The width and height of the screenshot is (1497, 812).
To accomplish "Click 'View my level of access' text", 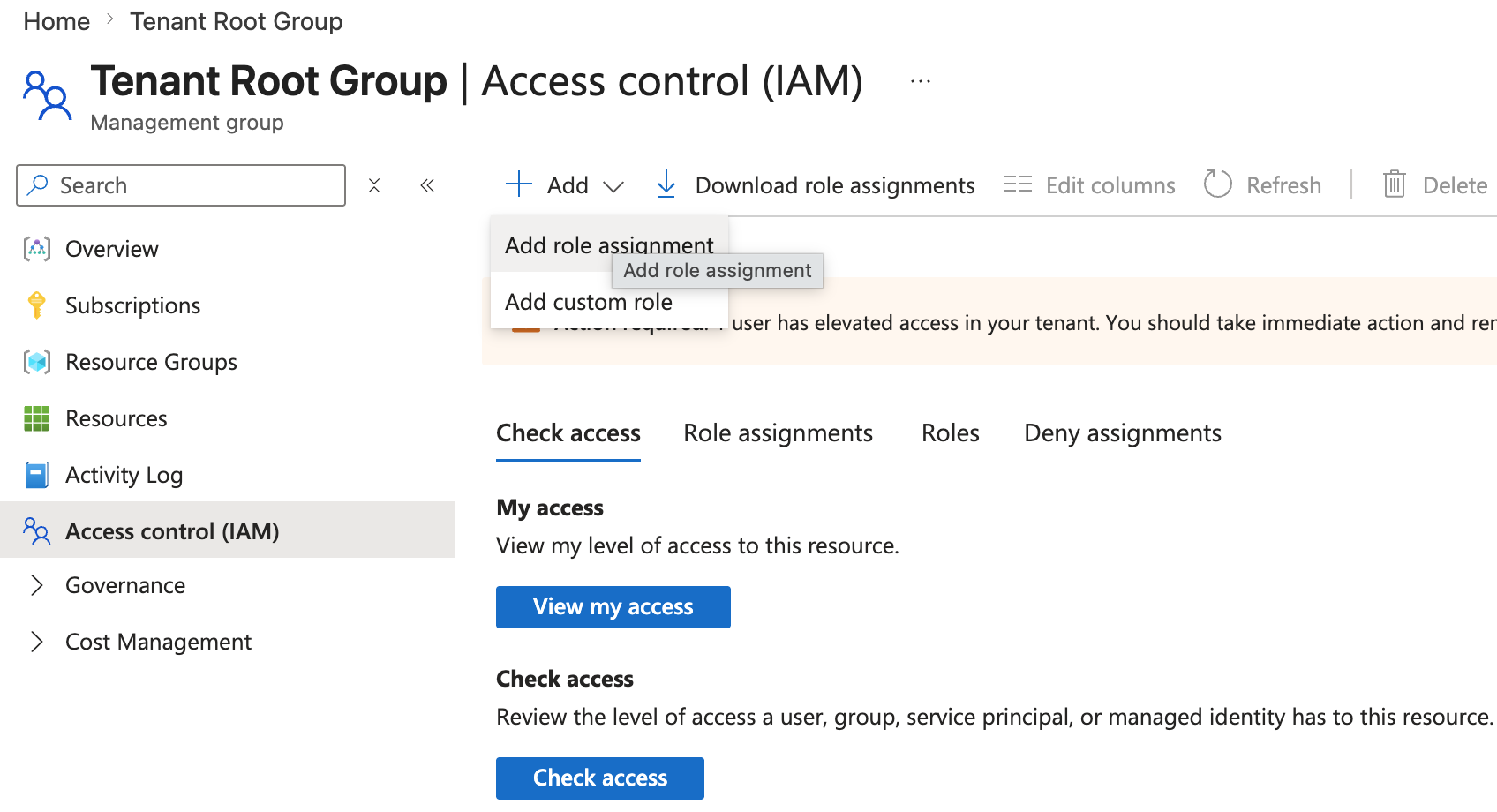I will [x=697, y=545].
